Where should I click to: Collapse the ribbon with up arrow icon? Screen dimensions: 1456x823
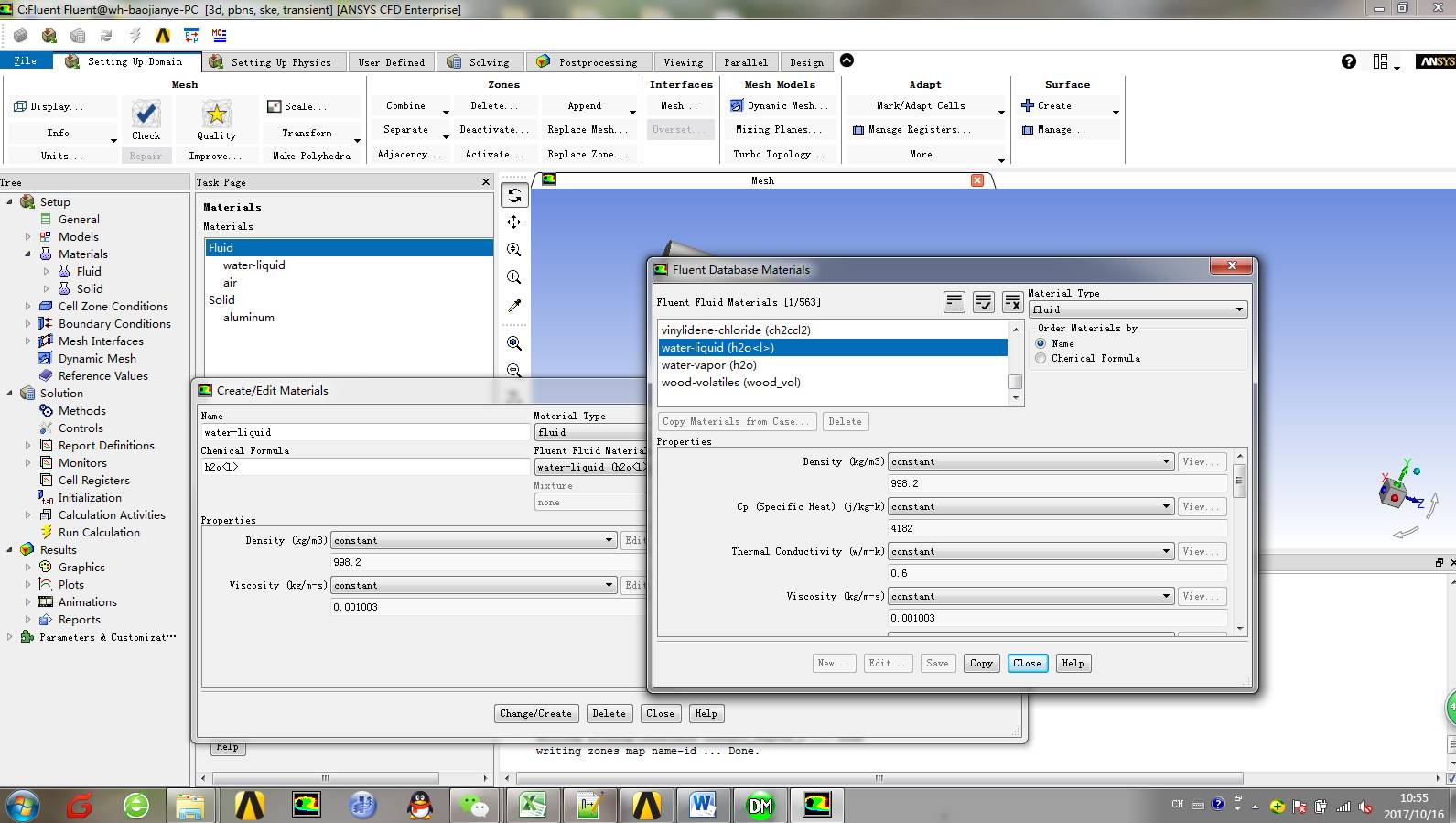[x=847, y=60]
